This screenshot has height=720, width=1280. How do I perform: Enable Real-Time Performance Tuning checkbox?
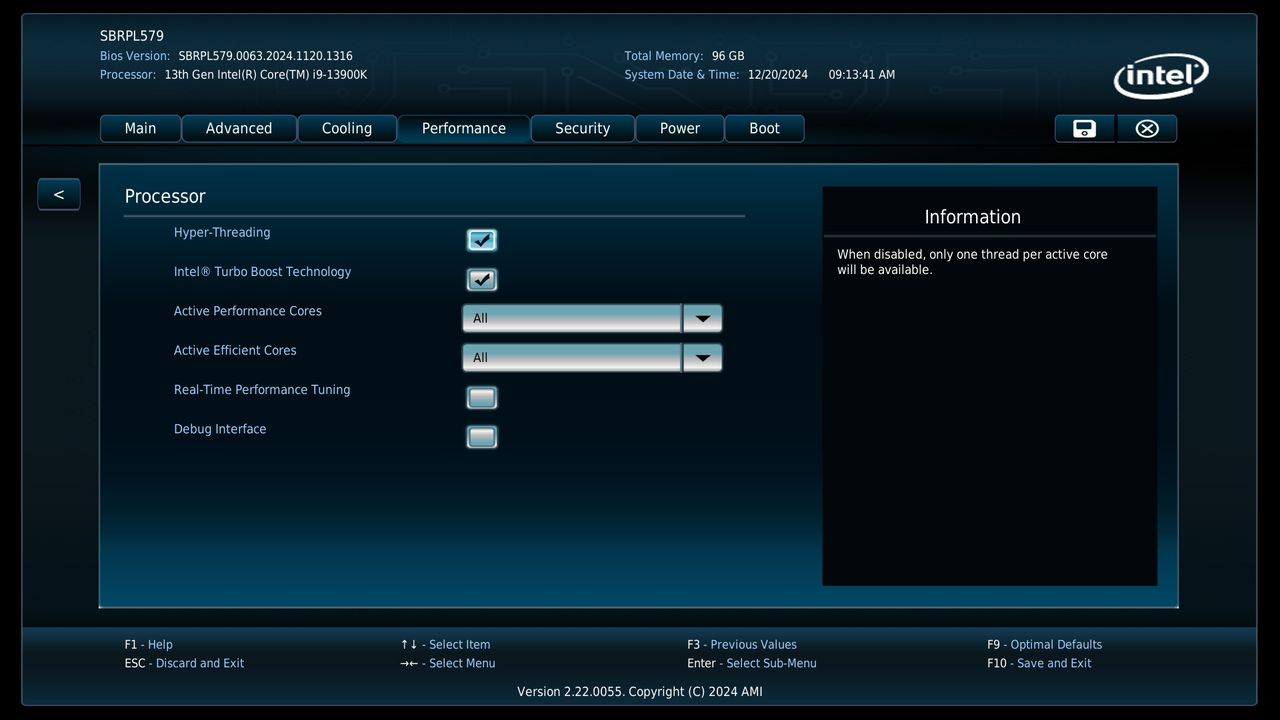pyautogui.click(x=482, y=398)
